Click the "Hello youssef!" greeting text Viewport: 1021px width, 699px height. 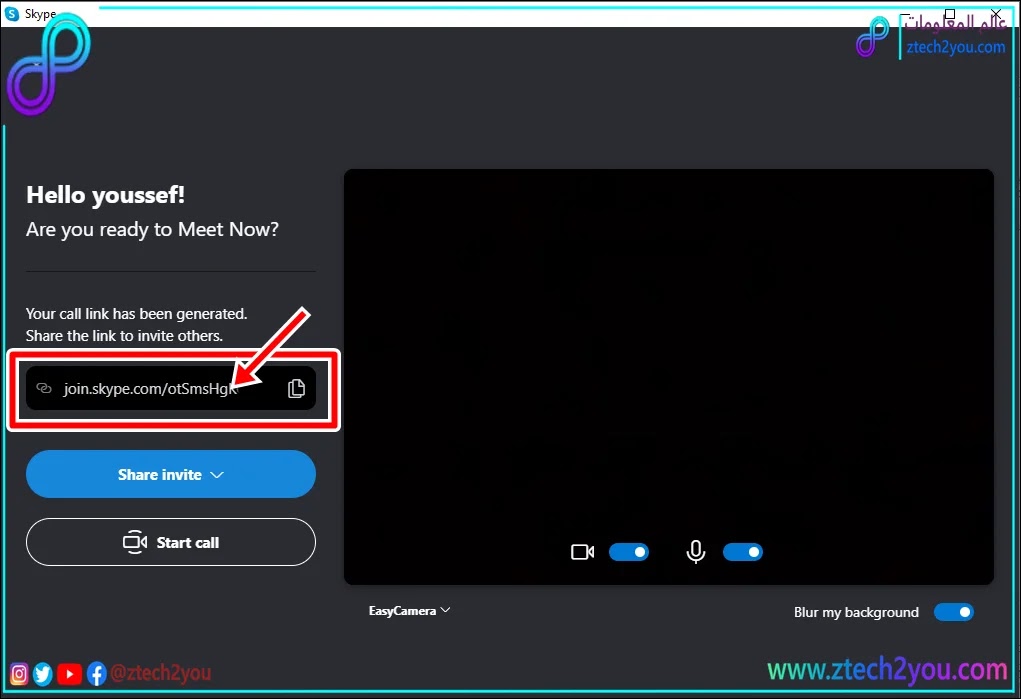click(x=105, y=195)
